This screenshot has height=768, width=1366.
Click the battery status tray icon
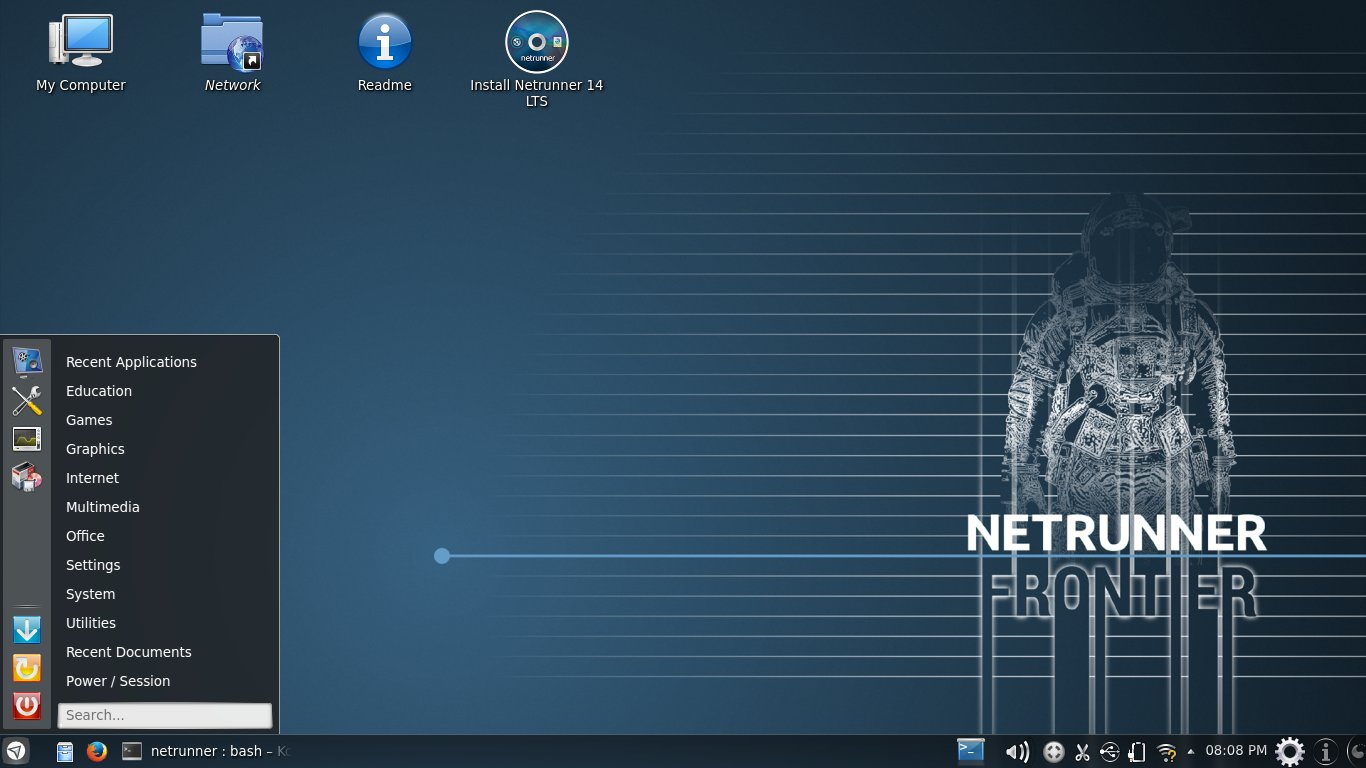1137,752
